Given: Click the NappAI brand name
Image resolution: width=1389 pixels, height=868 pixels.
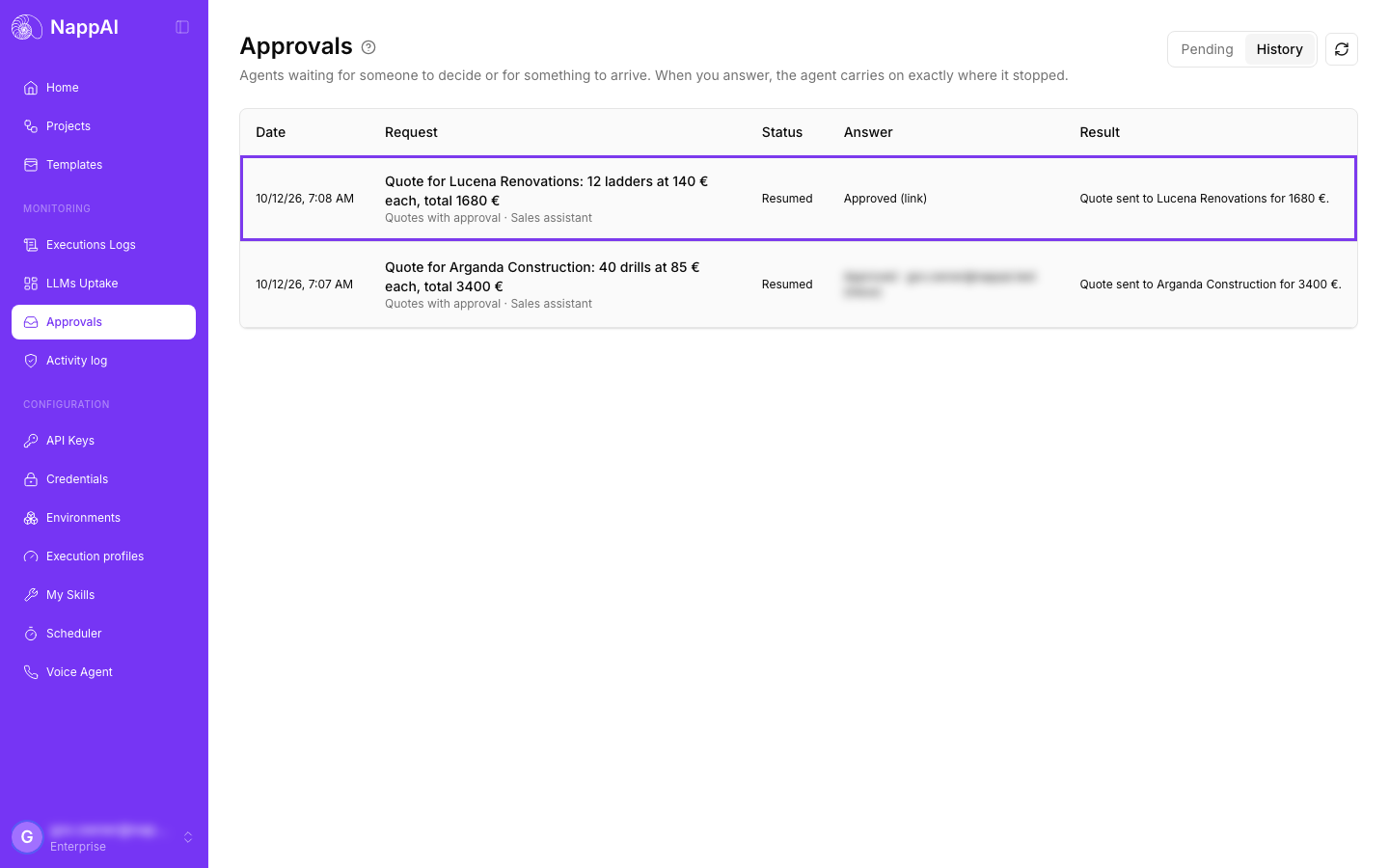Looking at the screenshot, I should point(84,27).
